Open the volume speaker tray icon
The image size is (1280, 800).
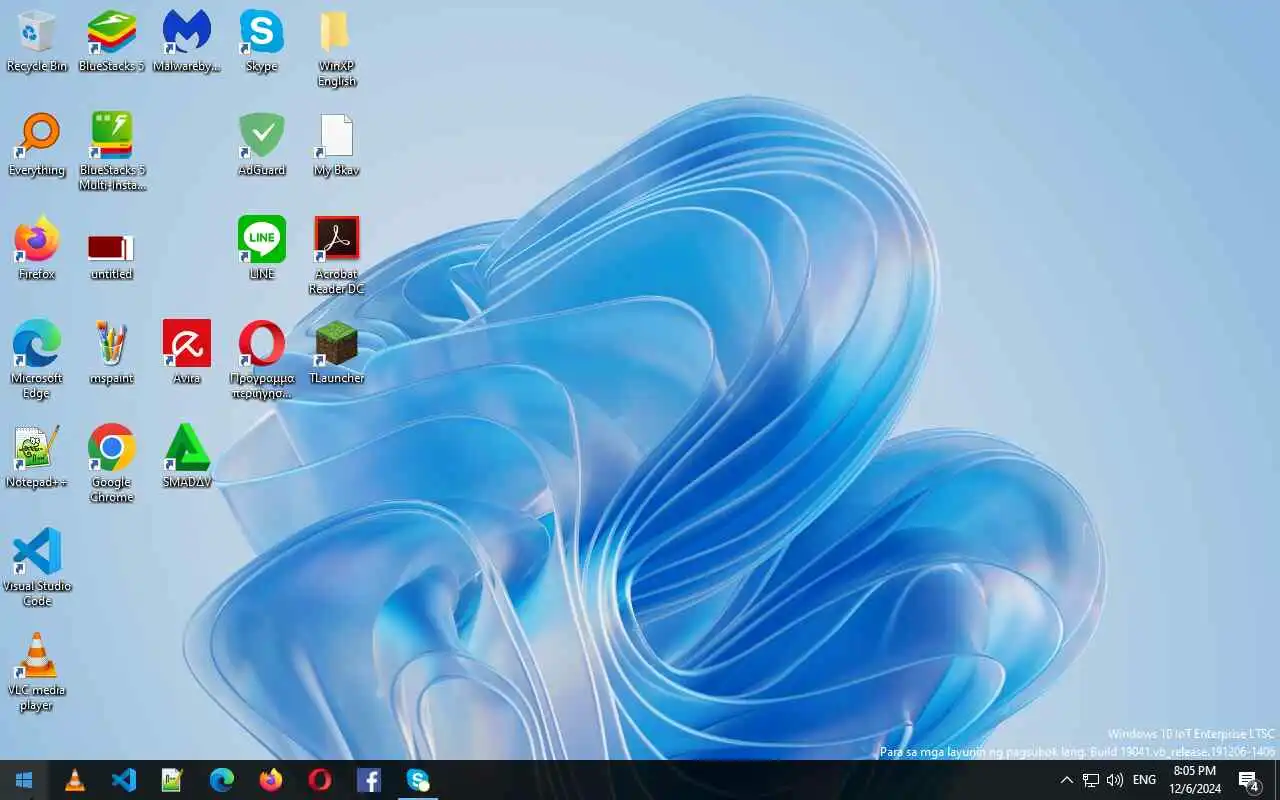[1115, 780]
